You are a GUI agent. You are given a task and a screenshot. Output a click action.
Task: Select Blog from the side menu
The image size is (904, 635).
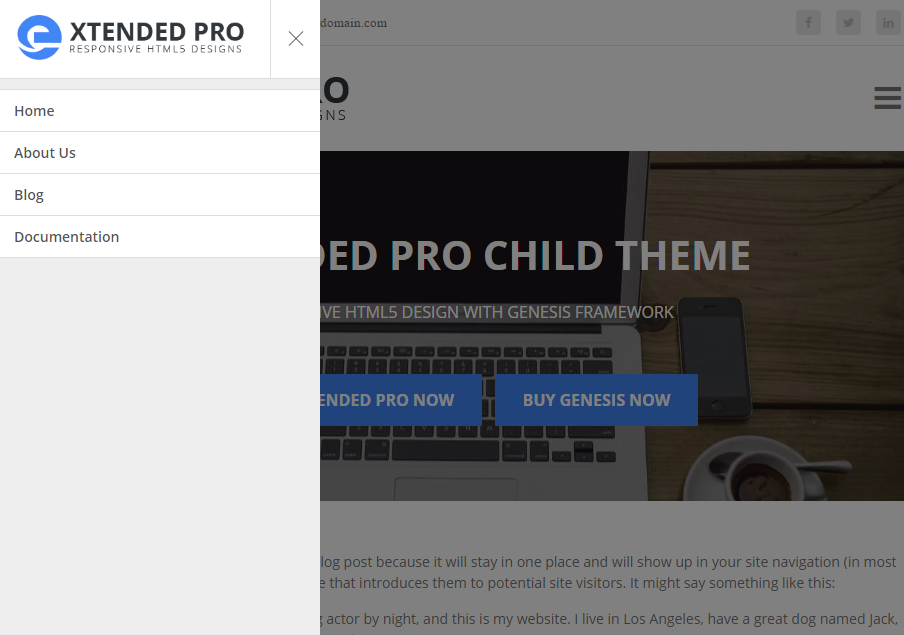(x=160, y=195)
